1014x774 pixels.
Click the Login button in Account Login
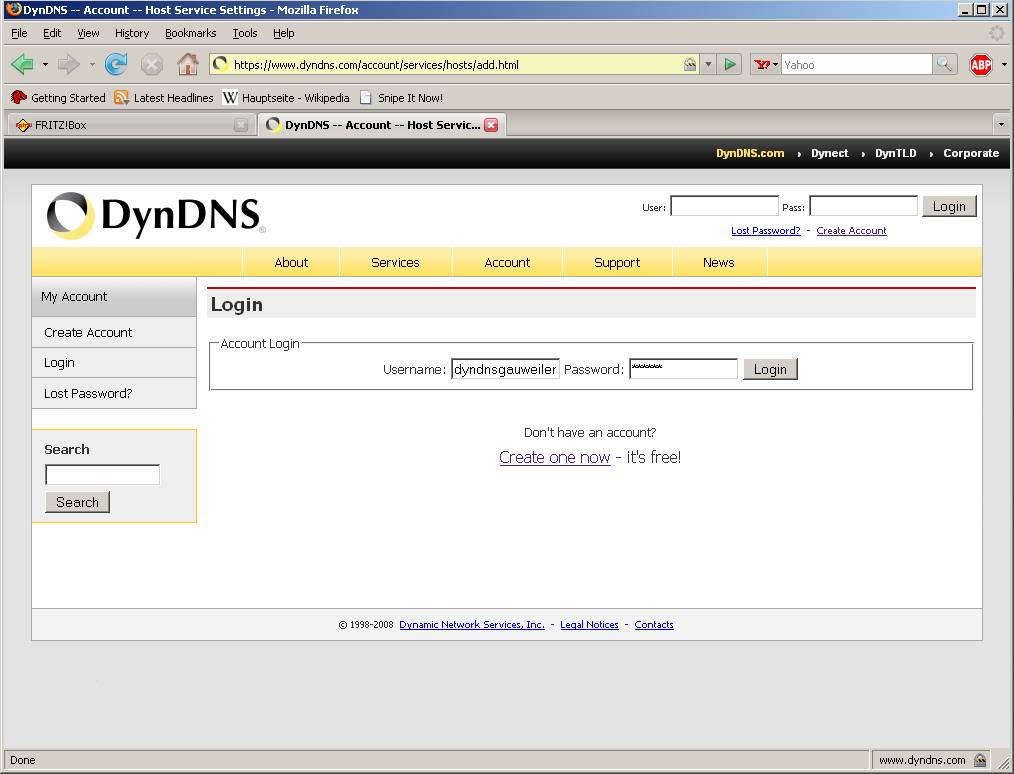(770, 369)
